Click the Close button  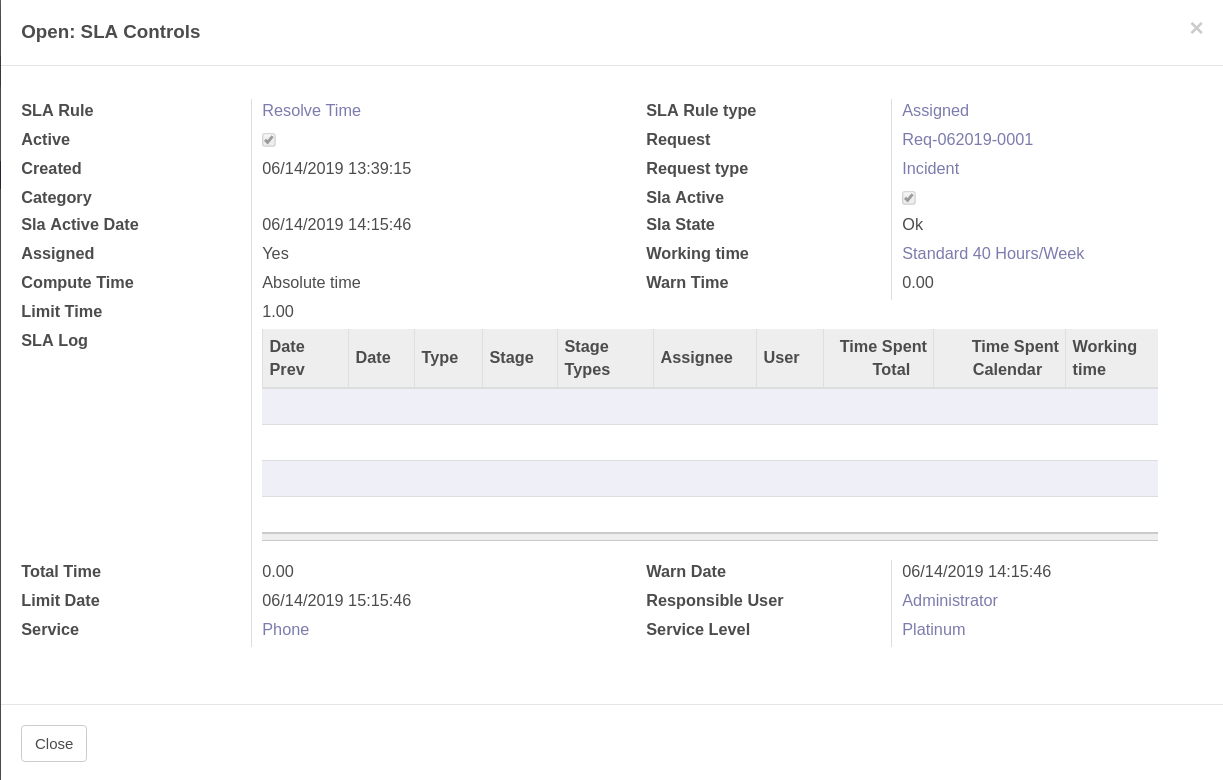(54, 743)
